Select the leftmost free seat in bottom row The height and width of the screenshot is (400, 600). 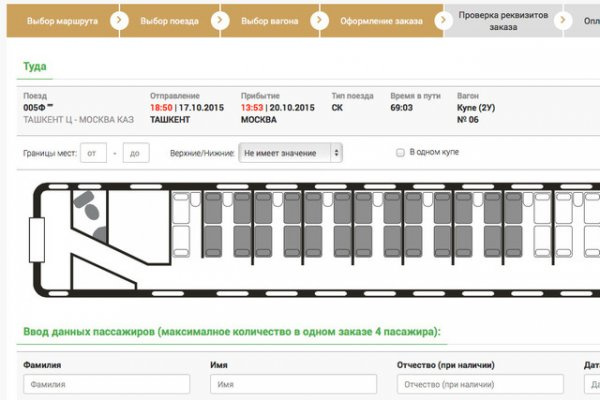tap(181, 241)
